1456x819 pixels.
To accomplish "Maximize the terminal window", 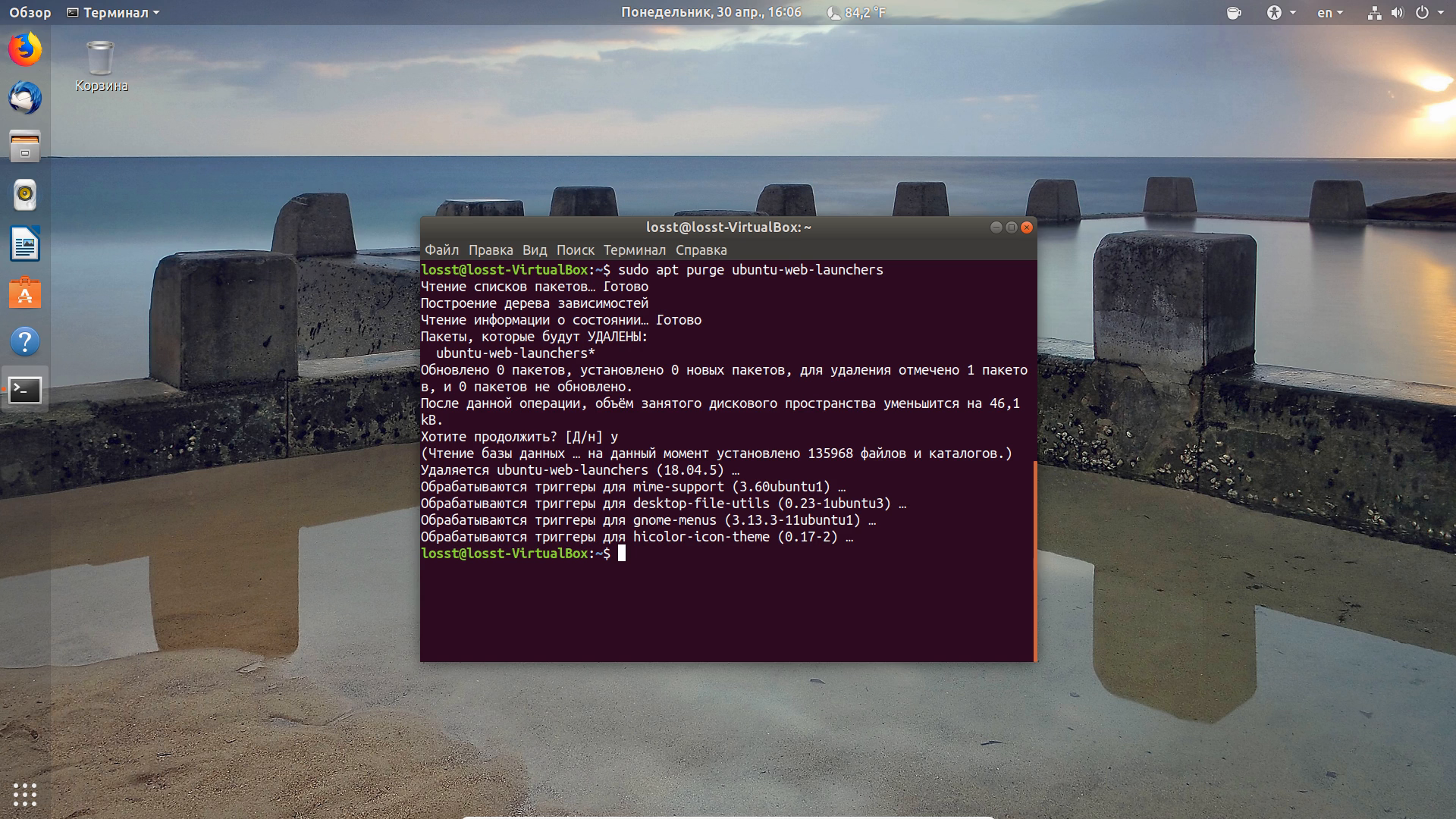I will (x=1012, y=227).
